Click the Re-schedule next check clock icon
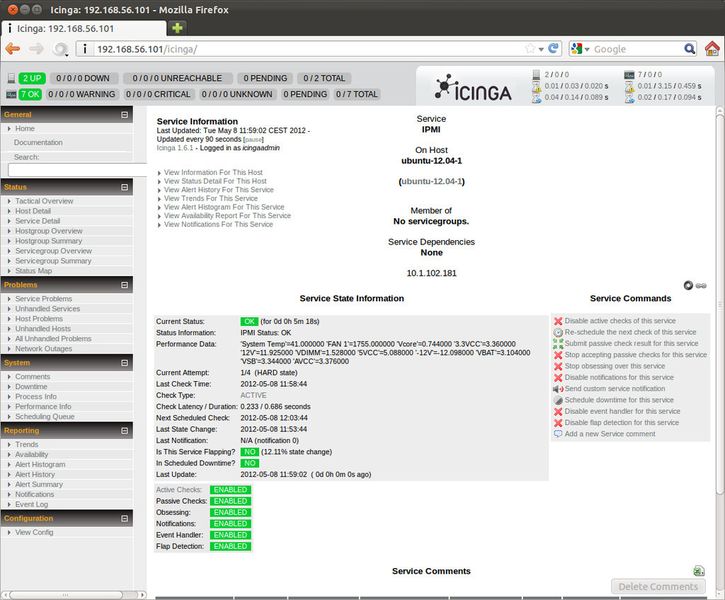This screenshot has height=600, width=725. coord(558,332)
